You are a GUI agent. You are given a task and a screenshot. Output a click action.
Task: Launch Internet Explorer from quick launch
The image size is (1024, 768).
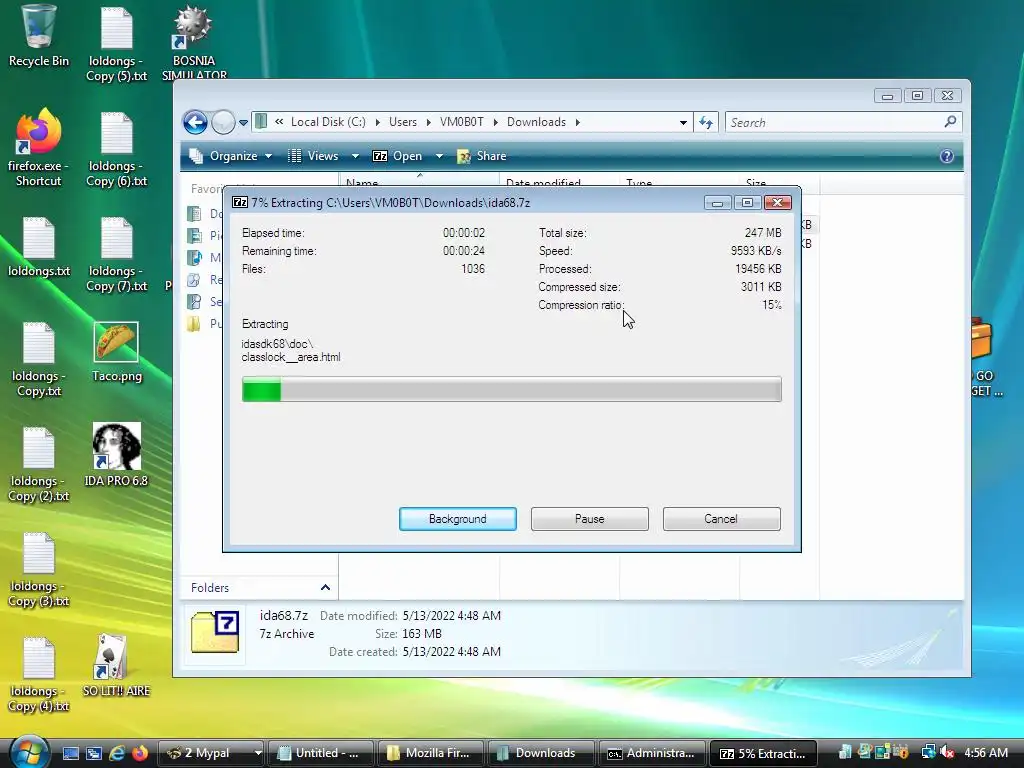tap(118, 753)
